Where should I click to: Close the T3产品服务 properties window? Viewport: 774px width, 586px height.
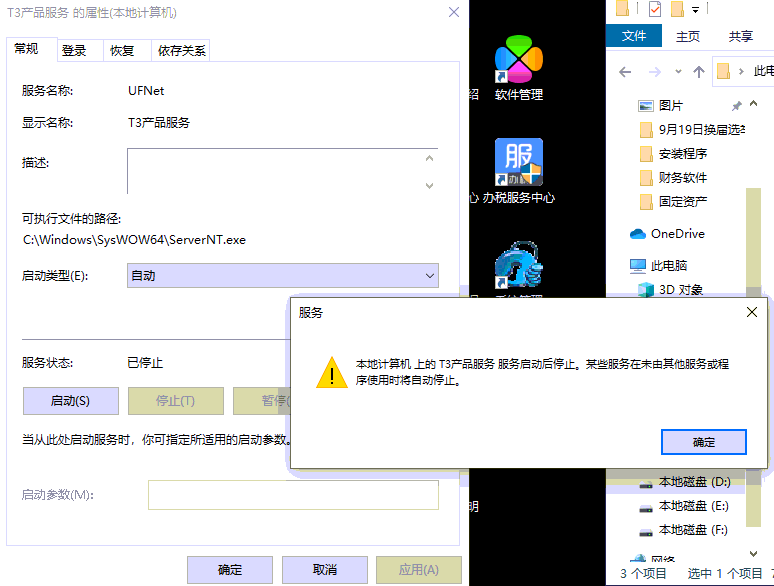click(x=454, y=12)
